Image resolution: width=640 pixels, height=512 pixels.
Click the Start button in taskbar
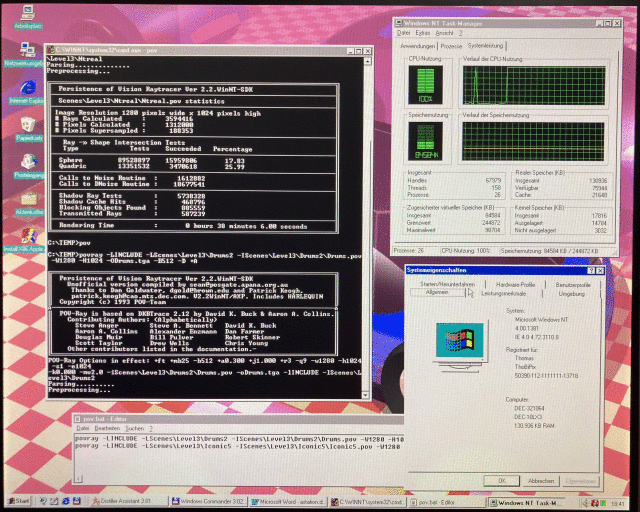point(19,501)
